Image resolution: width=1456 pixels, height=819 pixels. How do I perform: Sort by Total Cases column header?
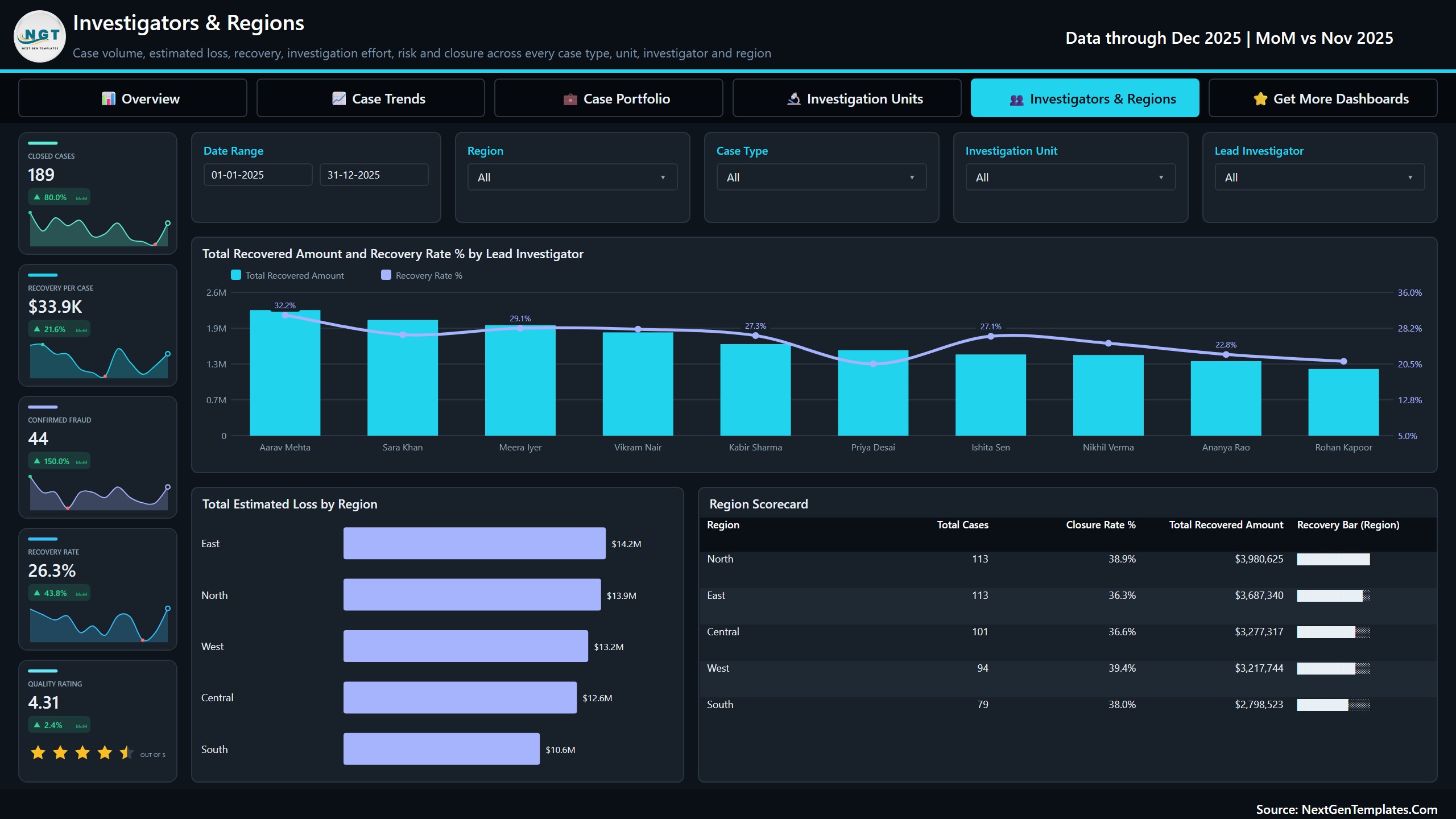tap(962, 525)
